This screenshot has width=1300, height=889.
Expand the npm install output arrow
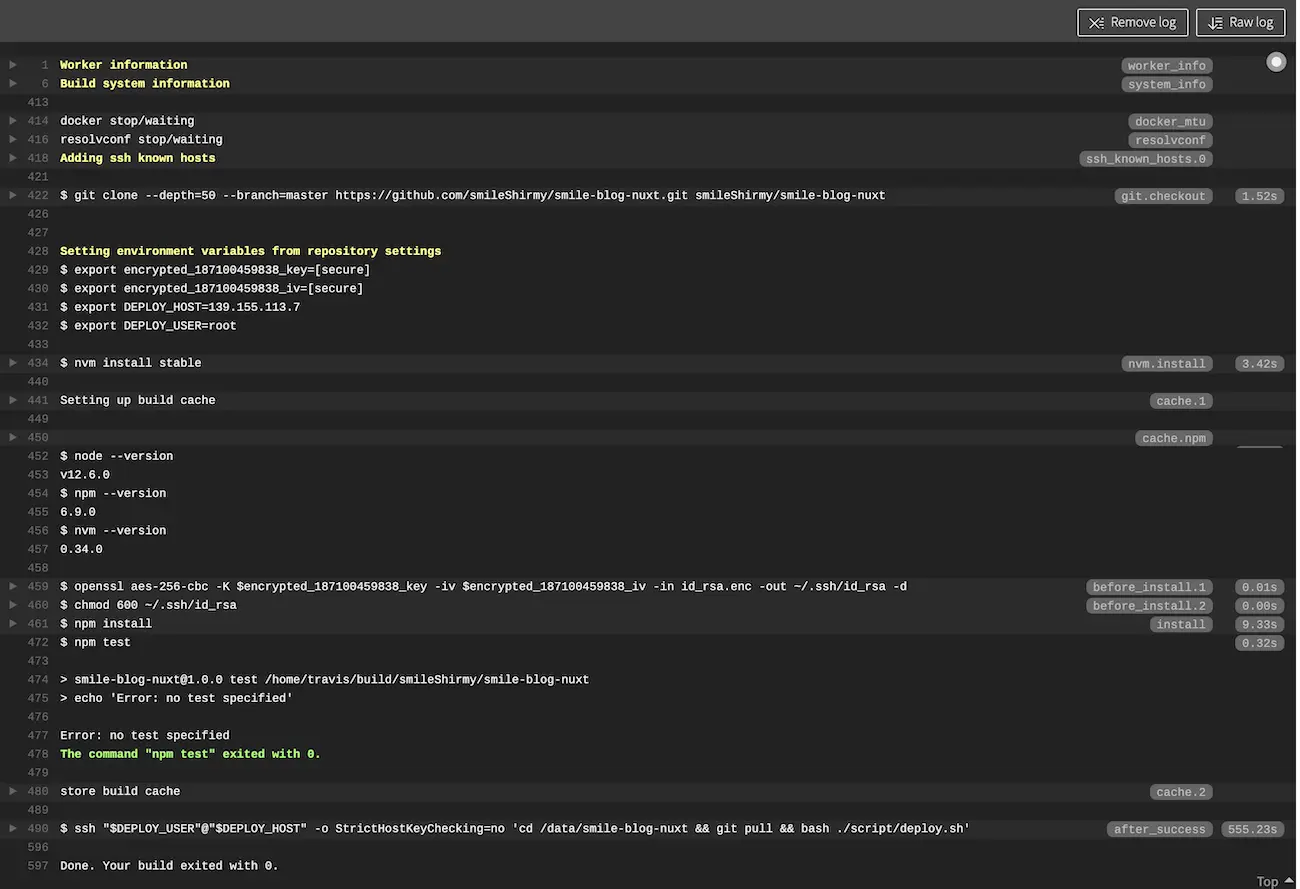13,623
